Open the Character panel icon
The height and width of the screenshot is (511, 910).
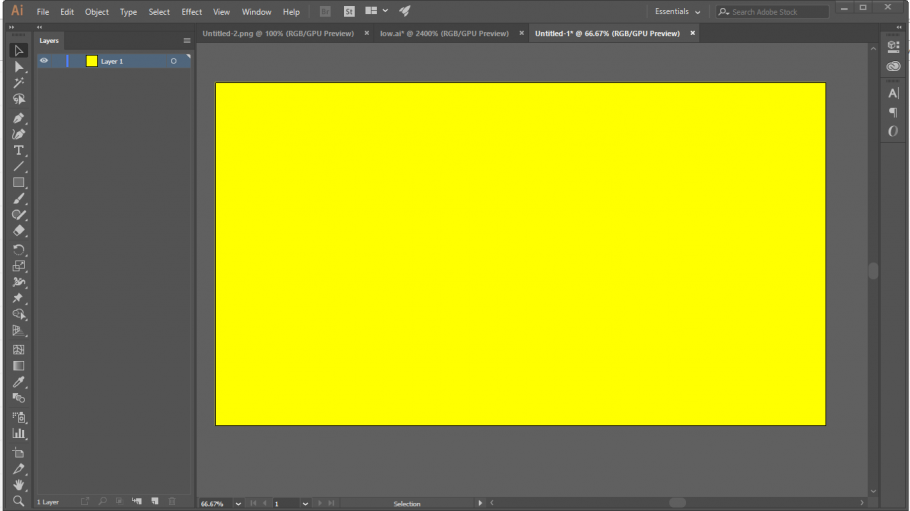pos(893,93)
